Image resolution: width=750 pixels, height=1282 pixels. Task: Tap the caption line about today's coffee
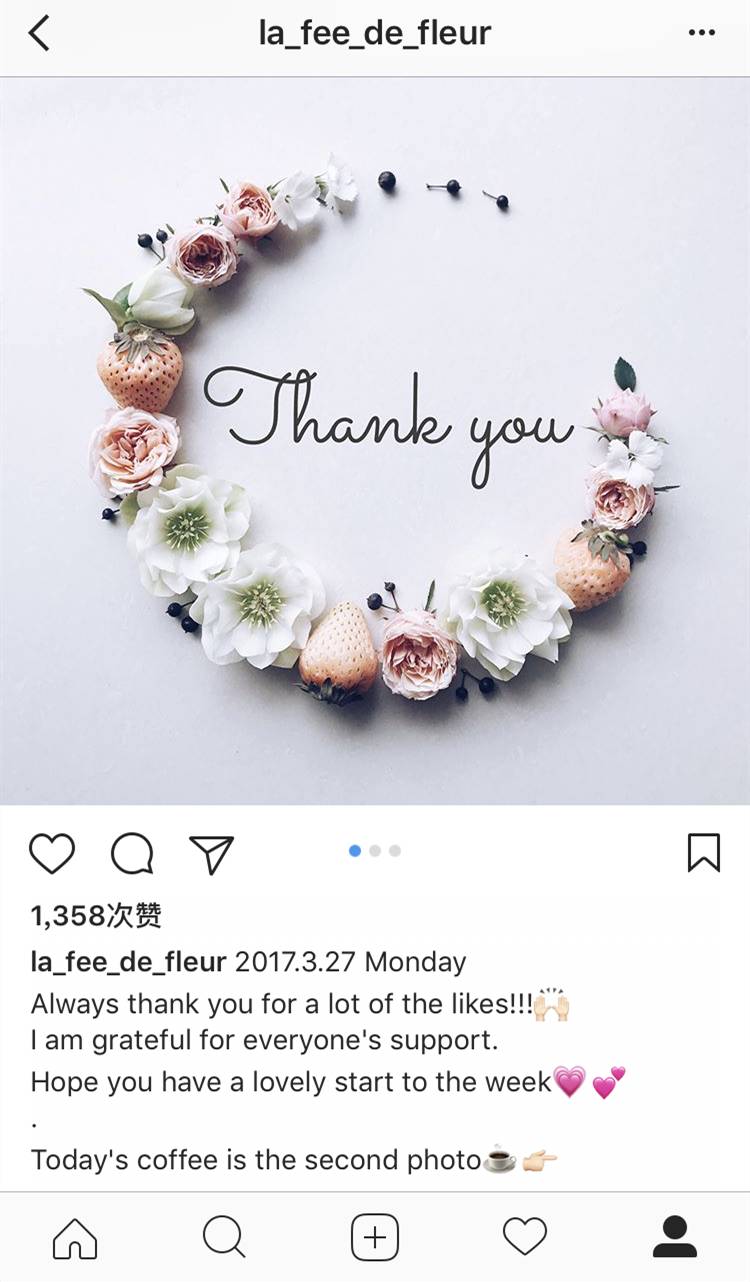[294, 1160]
